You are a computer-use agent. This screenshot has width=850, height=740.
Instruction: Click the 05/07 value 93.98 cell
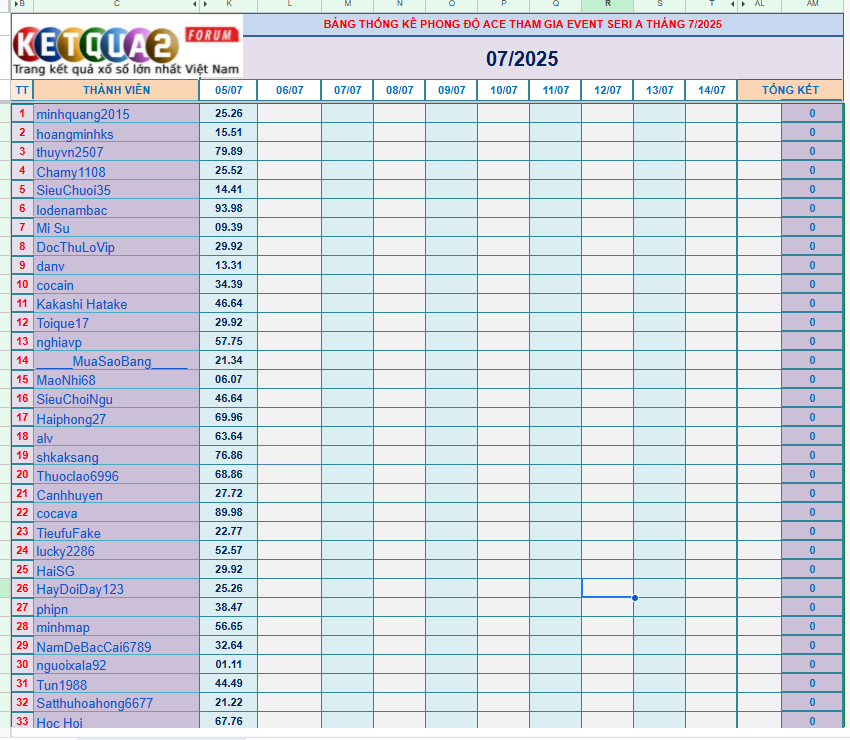coord(228,208)
